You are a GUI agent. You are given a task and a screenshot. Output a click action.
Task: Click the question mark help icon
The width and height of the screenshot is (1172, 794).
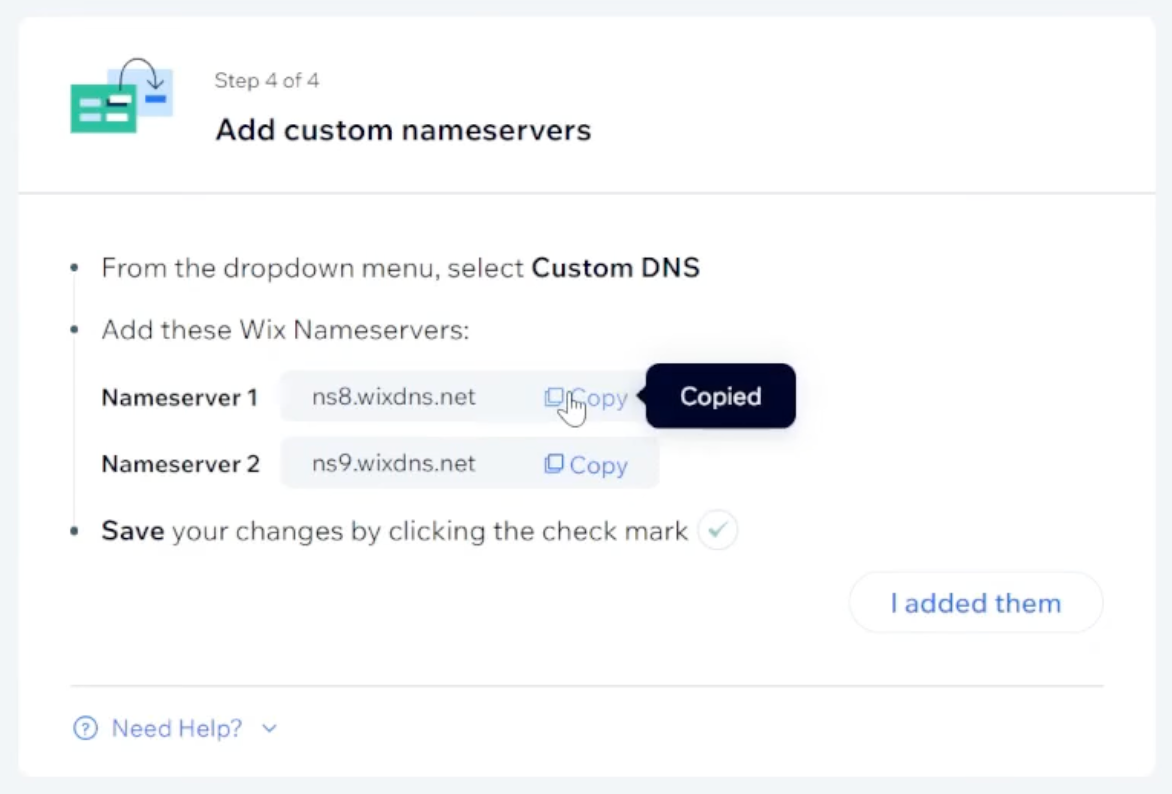[x=85, y=727]
